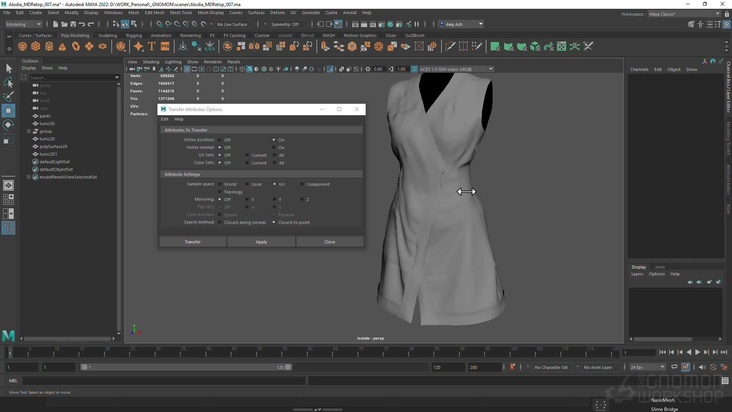Expand modelPanel4ViewSelectedSet in Outliner
Viewport: 732px width, 412px height.
pos(29,177)
